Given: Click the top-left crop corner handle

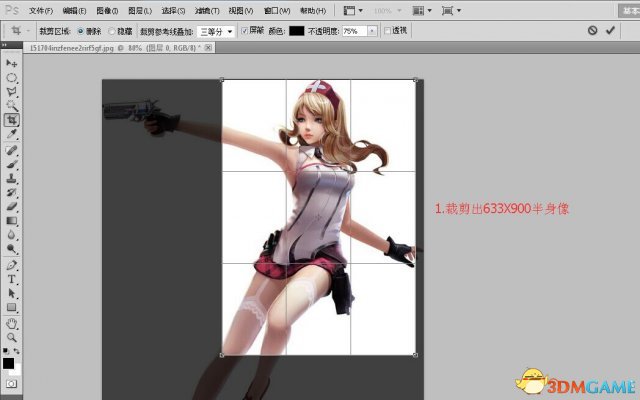Looking at the screenshot, I should click(222, 80).
